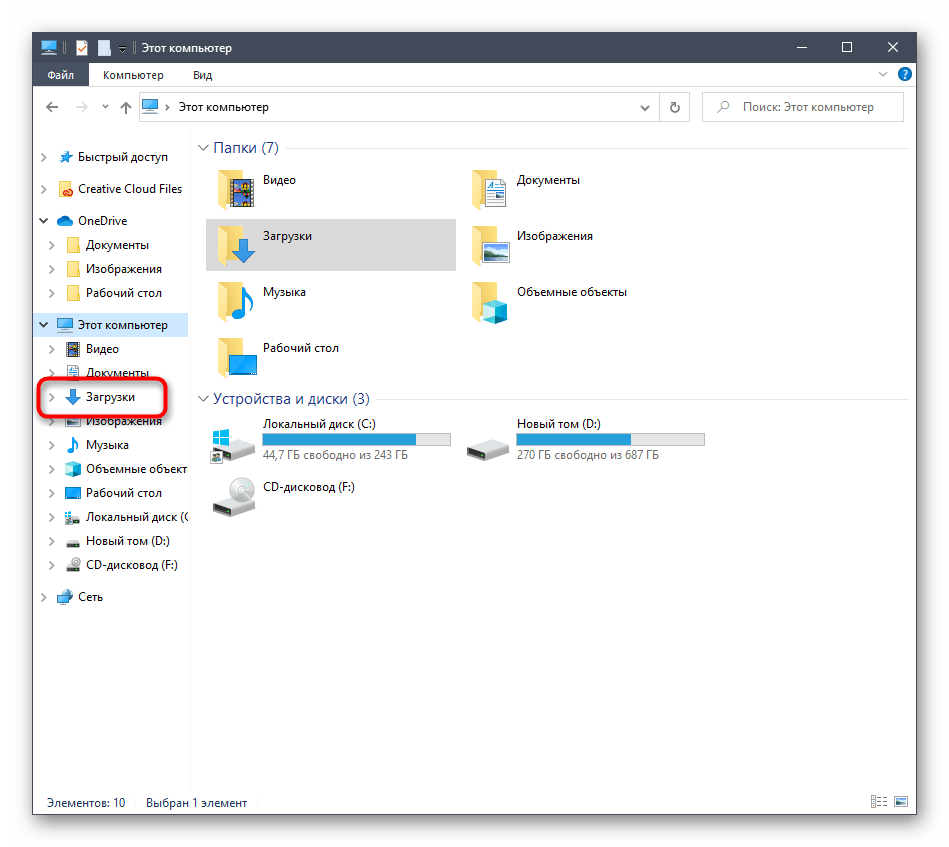
Task: Click the Refresh button in address bar
Action: 675,107
